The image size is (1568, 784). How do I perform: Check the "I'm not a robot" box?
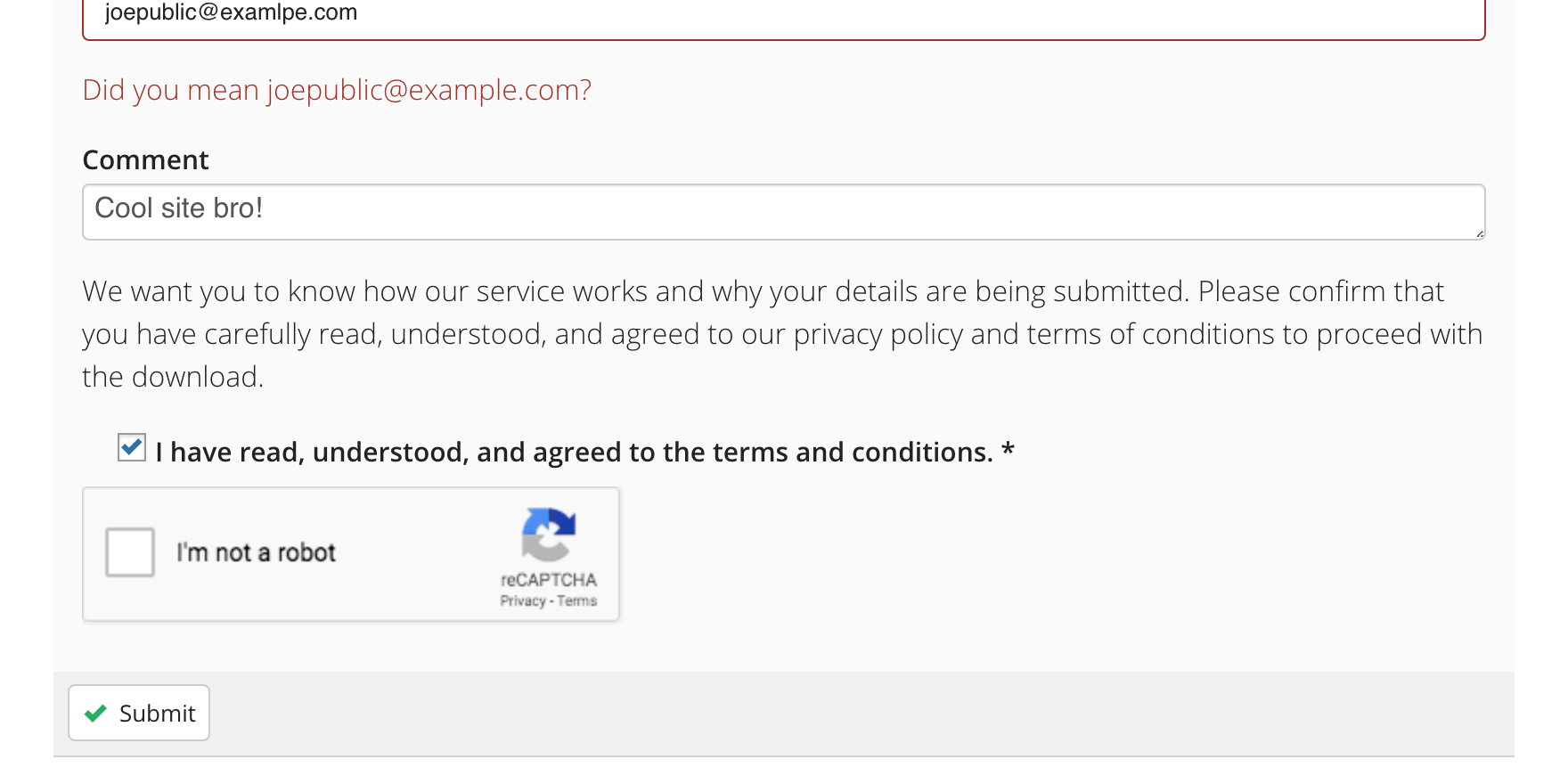coord(130,552)
